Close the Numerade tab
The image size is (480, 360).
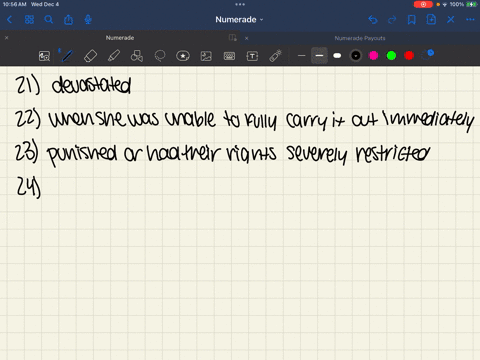[x=6, y=38]
